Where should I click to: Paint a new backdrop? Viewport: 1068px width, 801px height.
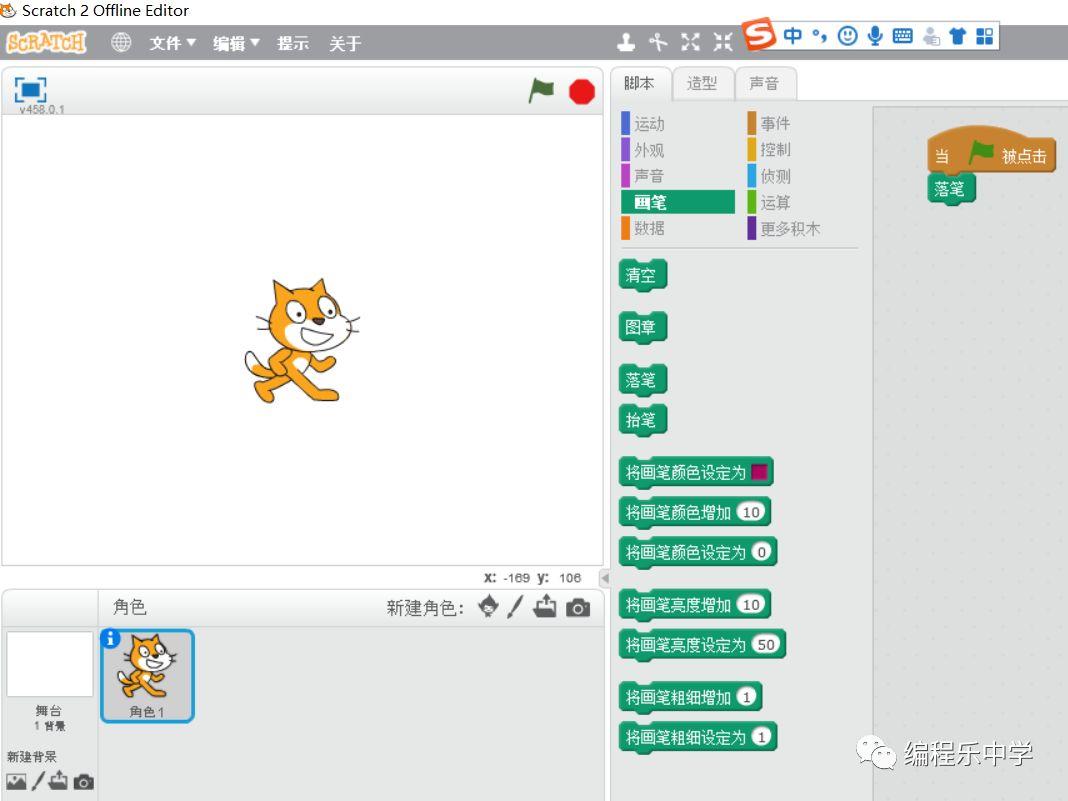(38, 781)
